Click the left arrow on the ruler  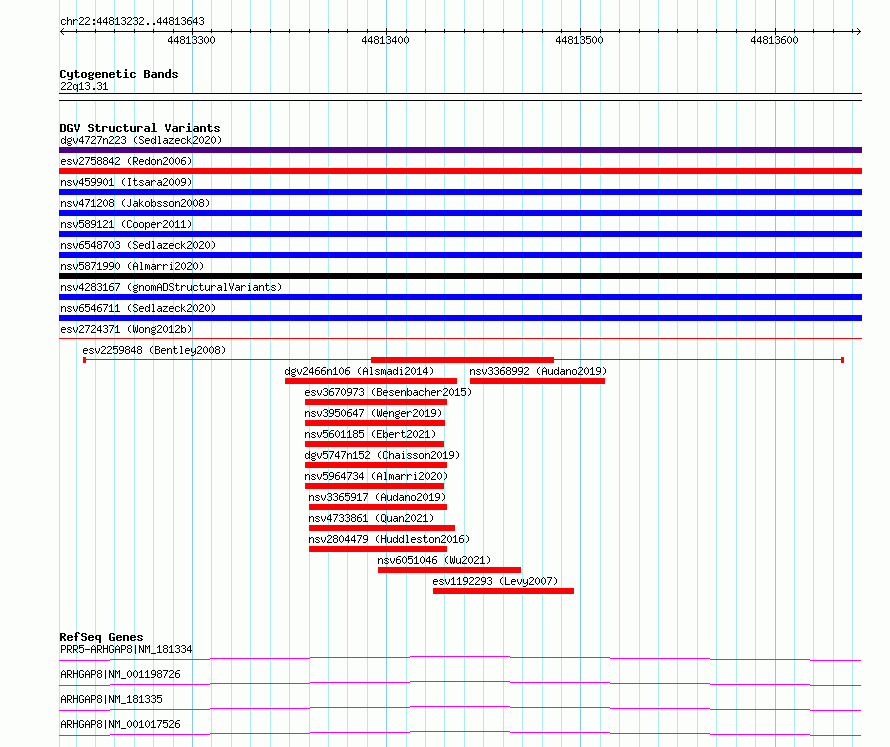pos(62,31)
